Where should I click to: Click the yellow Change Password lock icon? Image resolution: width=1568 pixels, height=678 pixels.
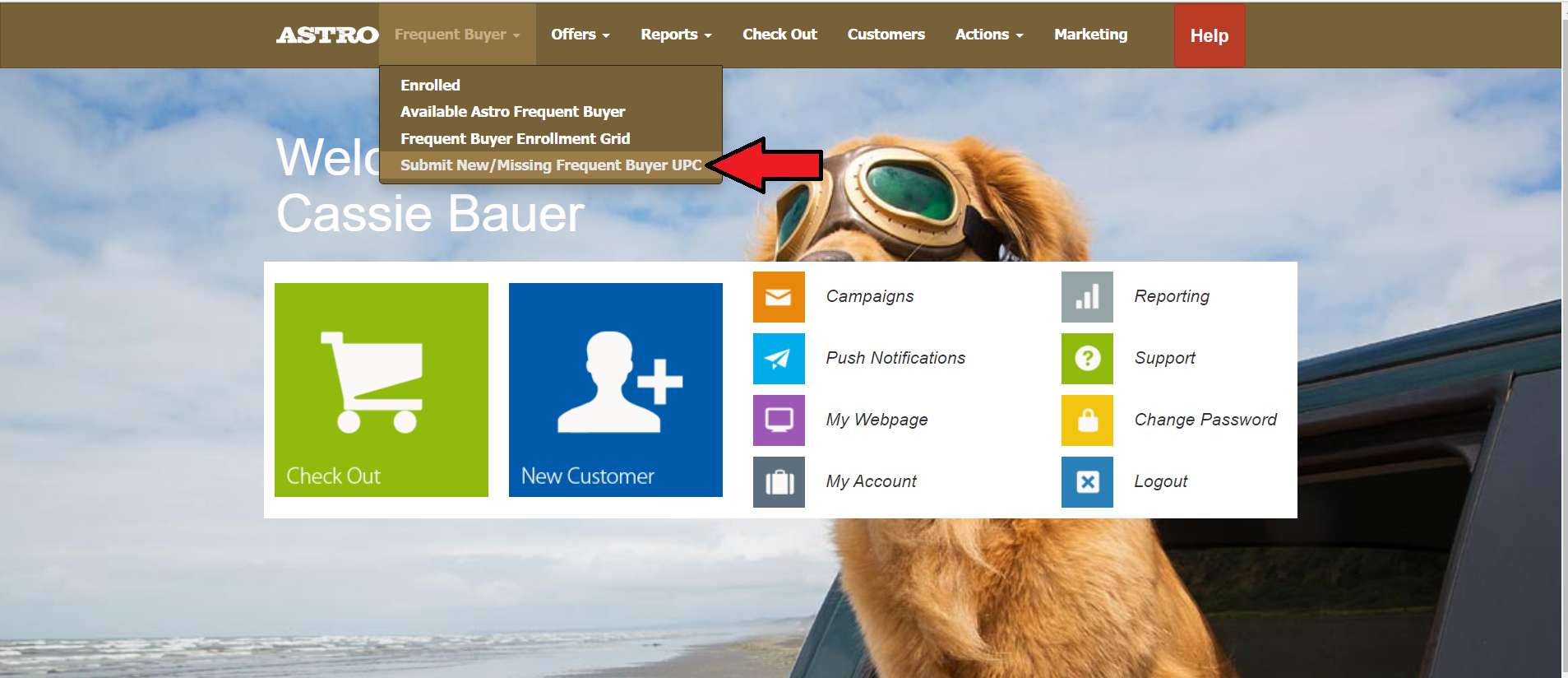click(x=1087, y=420)
